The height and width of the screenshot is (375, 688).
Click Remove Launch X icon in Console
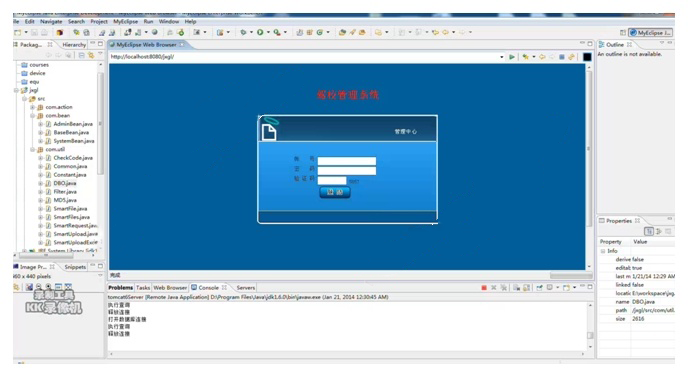[x=494, y=288]
